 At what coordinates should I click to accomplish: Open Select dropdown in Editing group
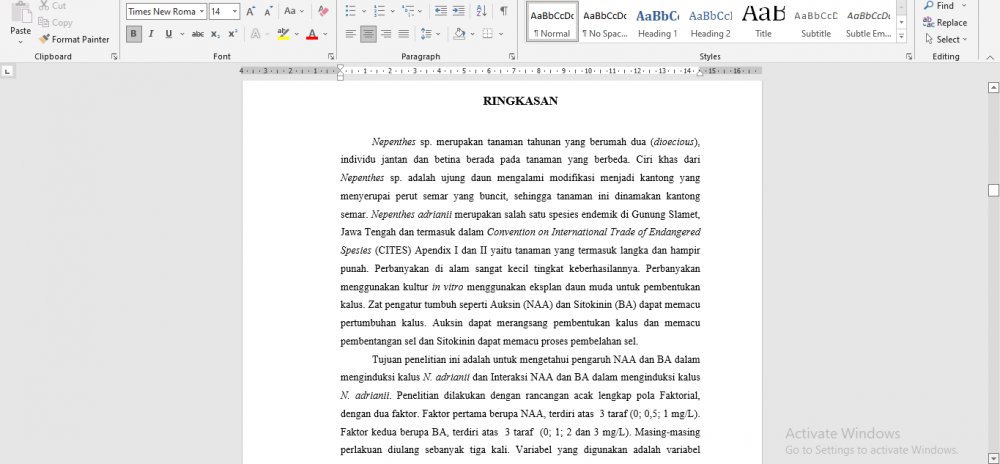[946, 39]
